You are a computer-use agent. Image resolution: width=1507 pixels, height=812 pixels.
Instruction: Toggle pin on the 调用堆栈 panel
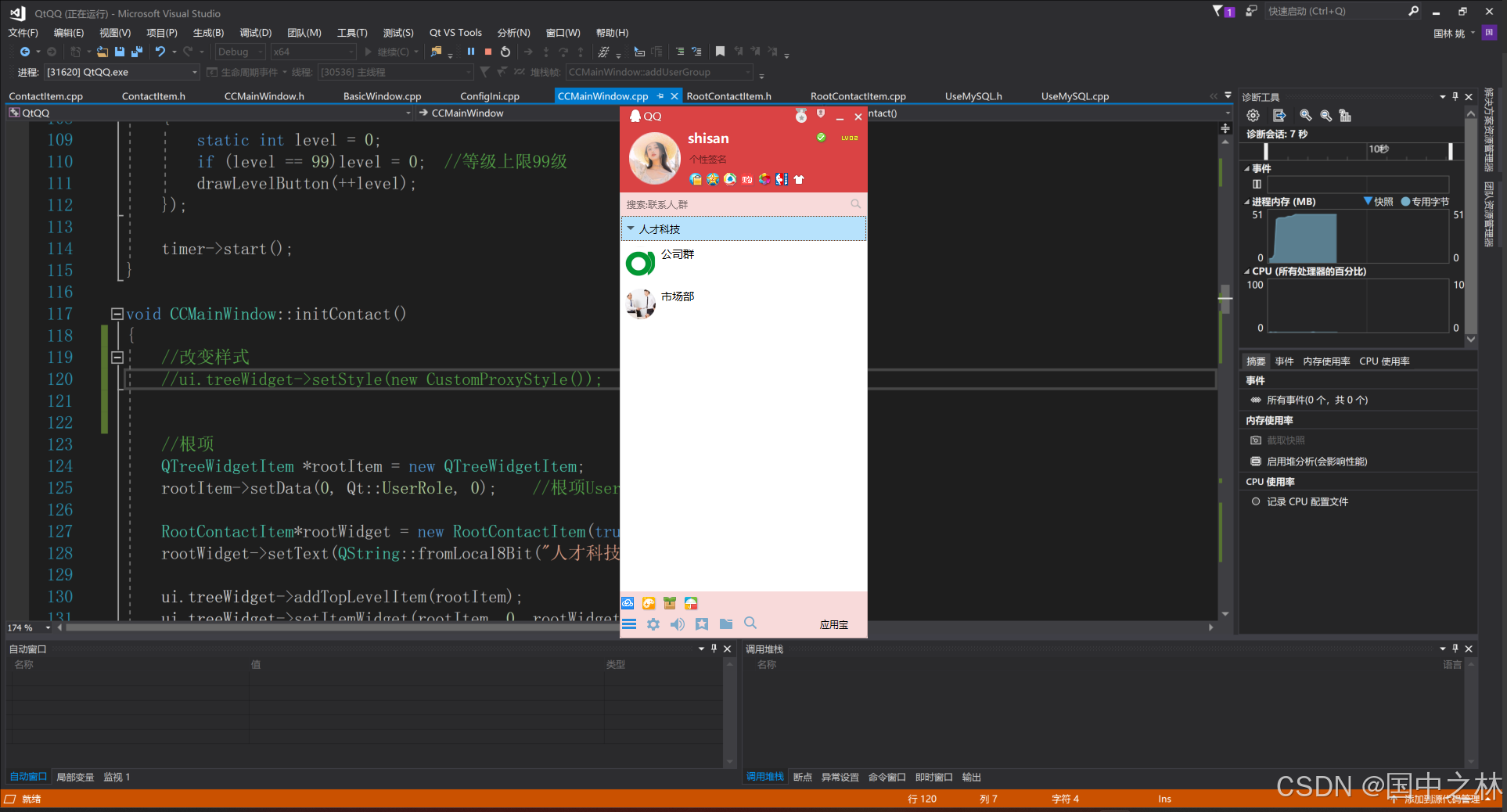pos(1455,649)
